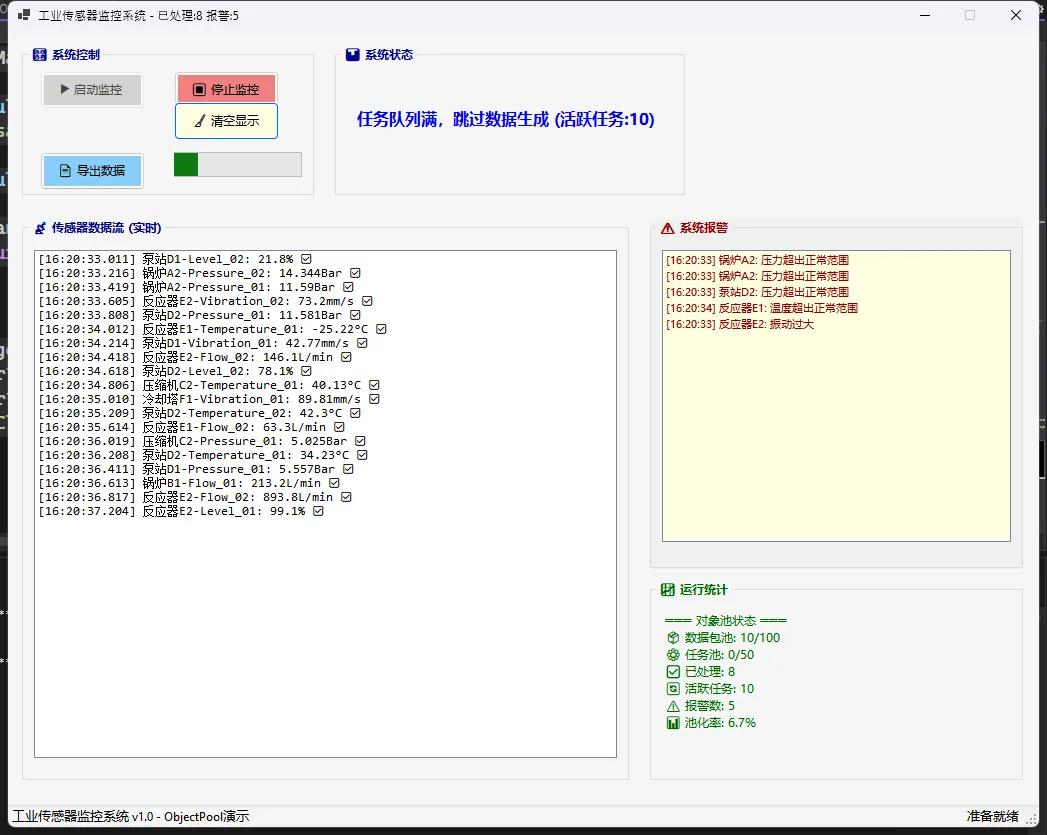Click checkmark on 泵站D2-Pressure_01 row
Screen dimensions: 1047x835
click(x=355, y=315)
